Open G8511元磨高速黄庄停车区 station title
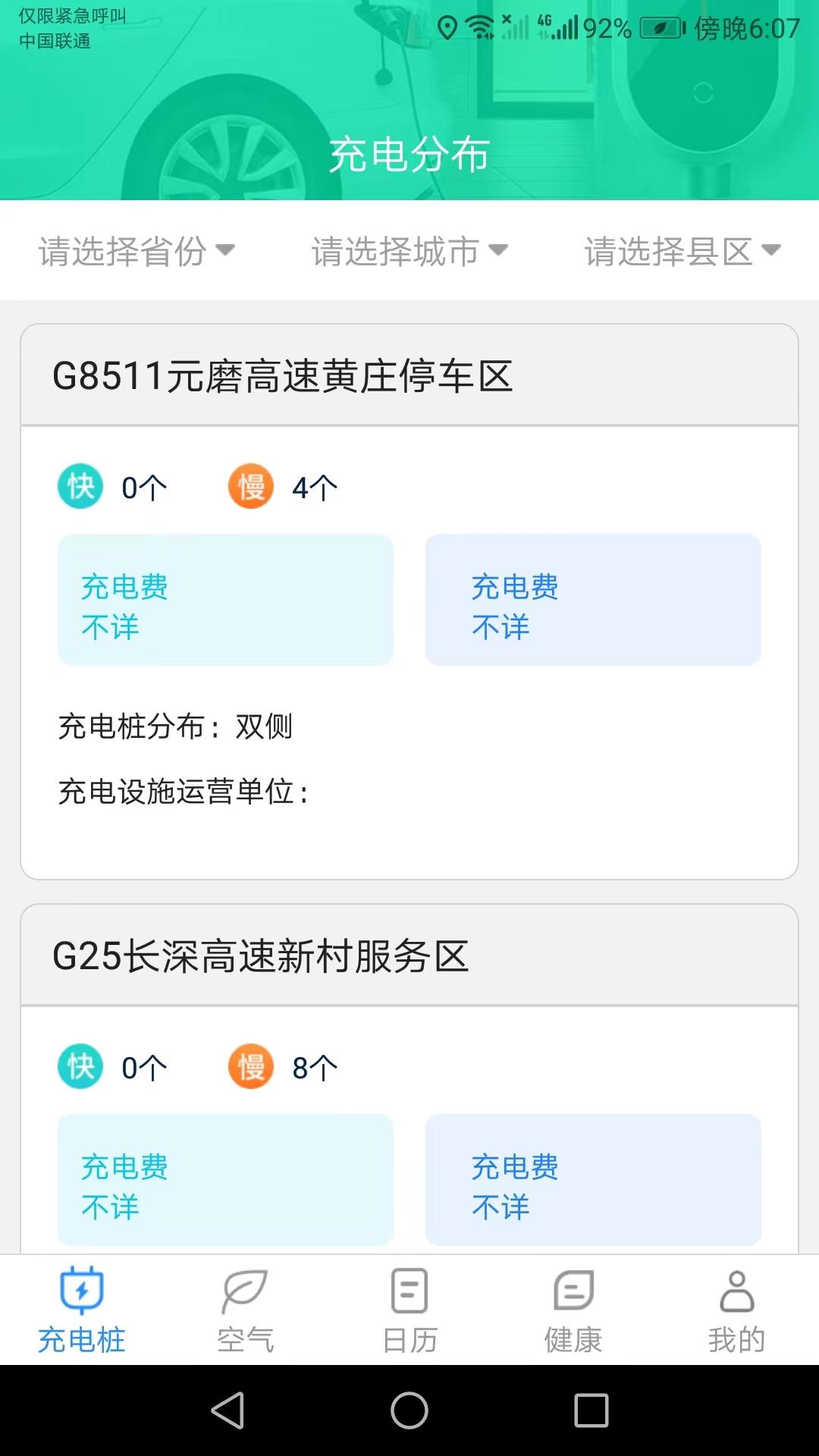Image resolution: width=819 pixels, height=1456 pixels. coord(282,376)
